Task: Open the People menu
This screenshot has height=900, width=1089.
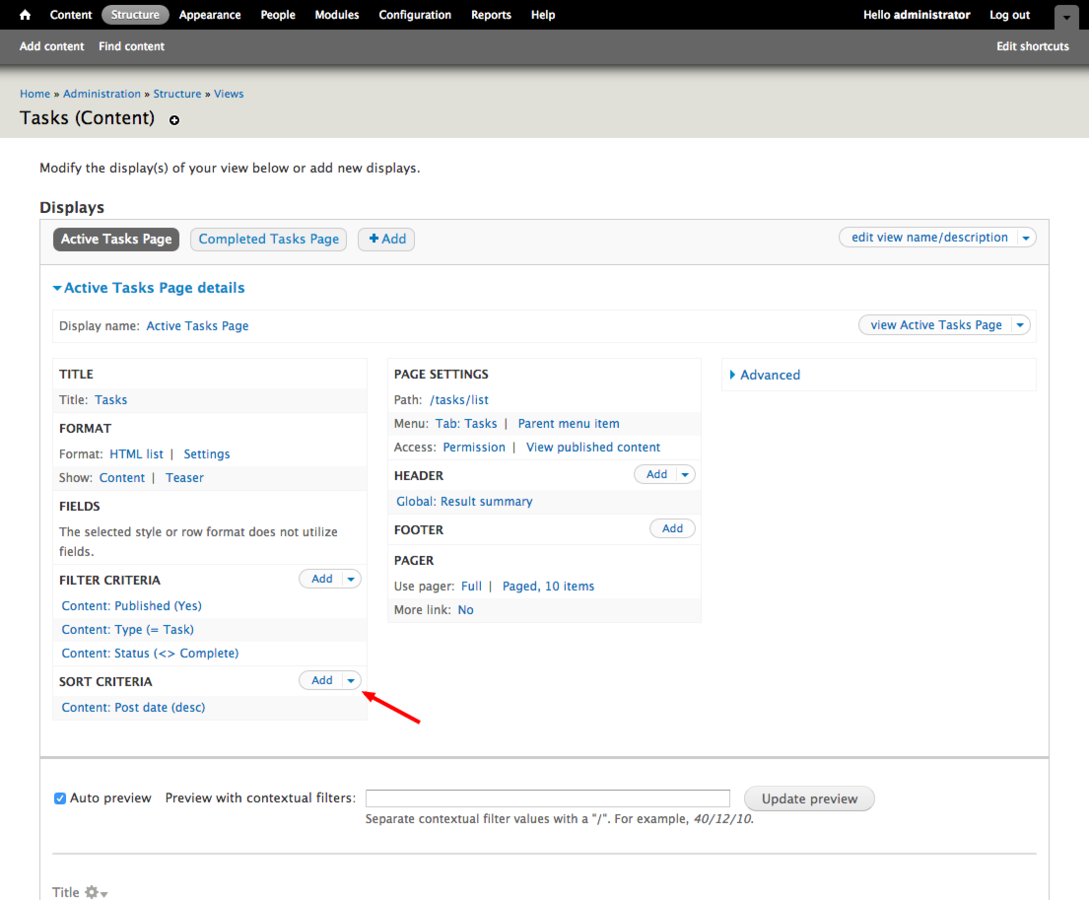Action: (278, 15)
